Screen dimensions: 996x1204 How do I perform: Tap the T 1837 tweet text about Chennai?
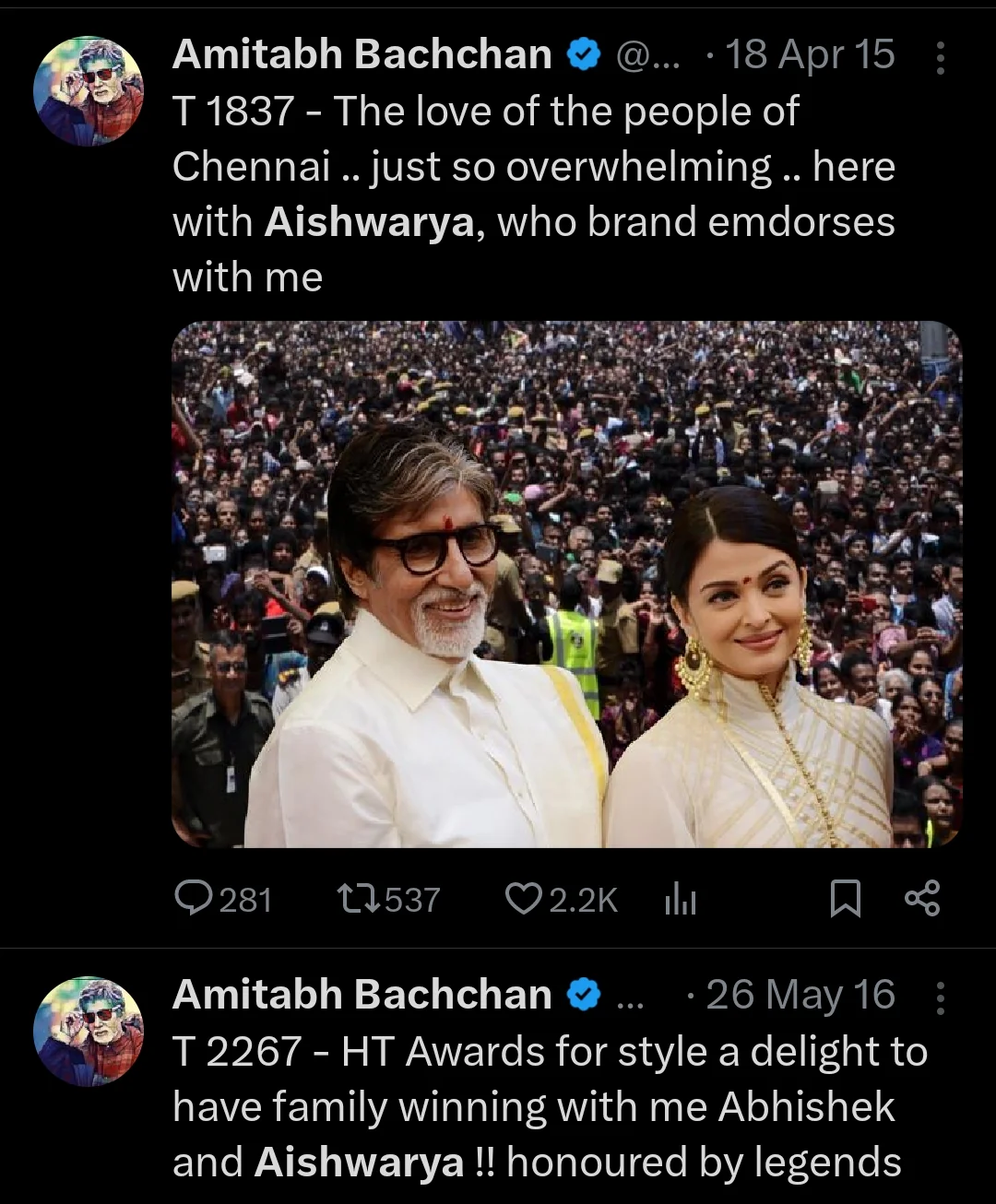533,194
